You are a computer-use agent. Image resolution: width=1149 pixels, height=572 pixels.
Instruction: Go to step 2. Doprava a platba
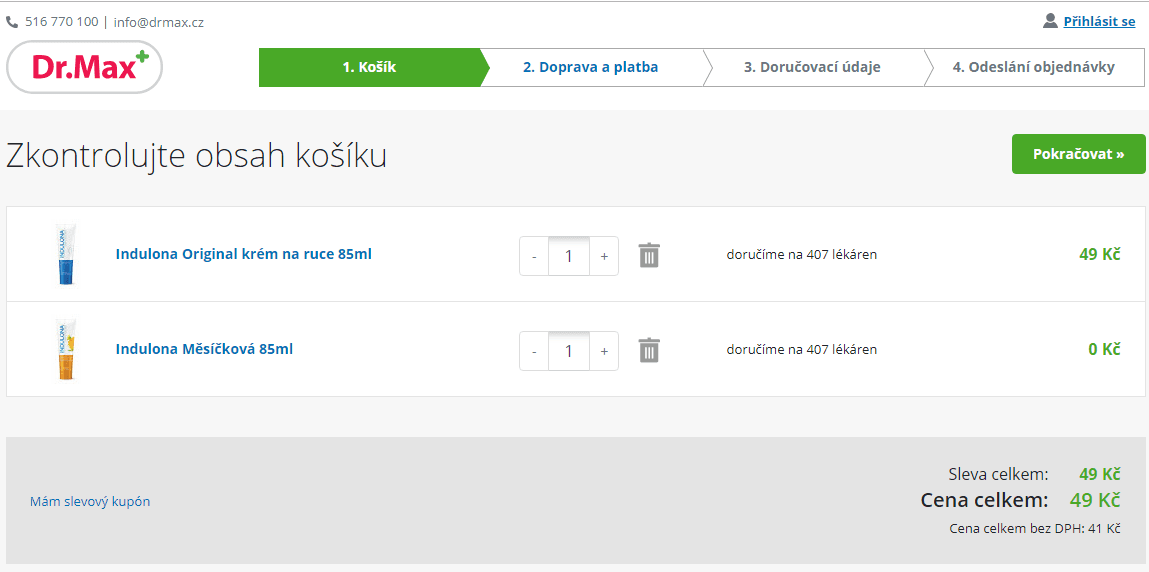pyautogui.click(x=591, y=67)
